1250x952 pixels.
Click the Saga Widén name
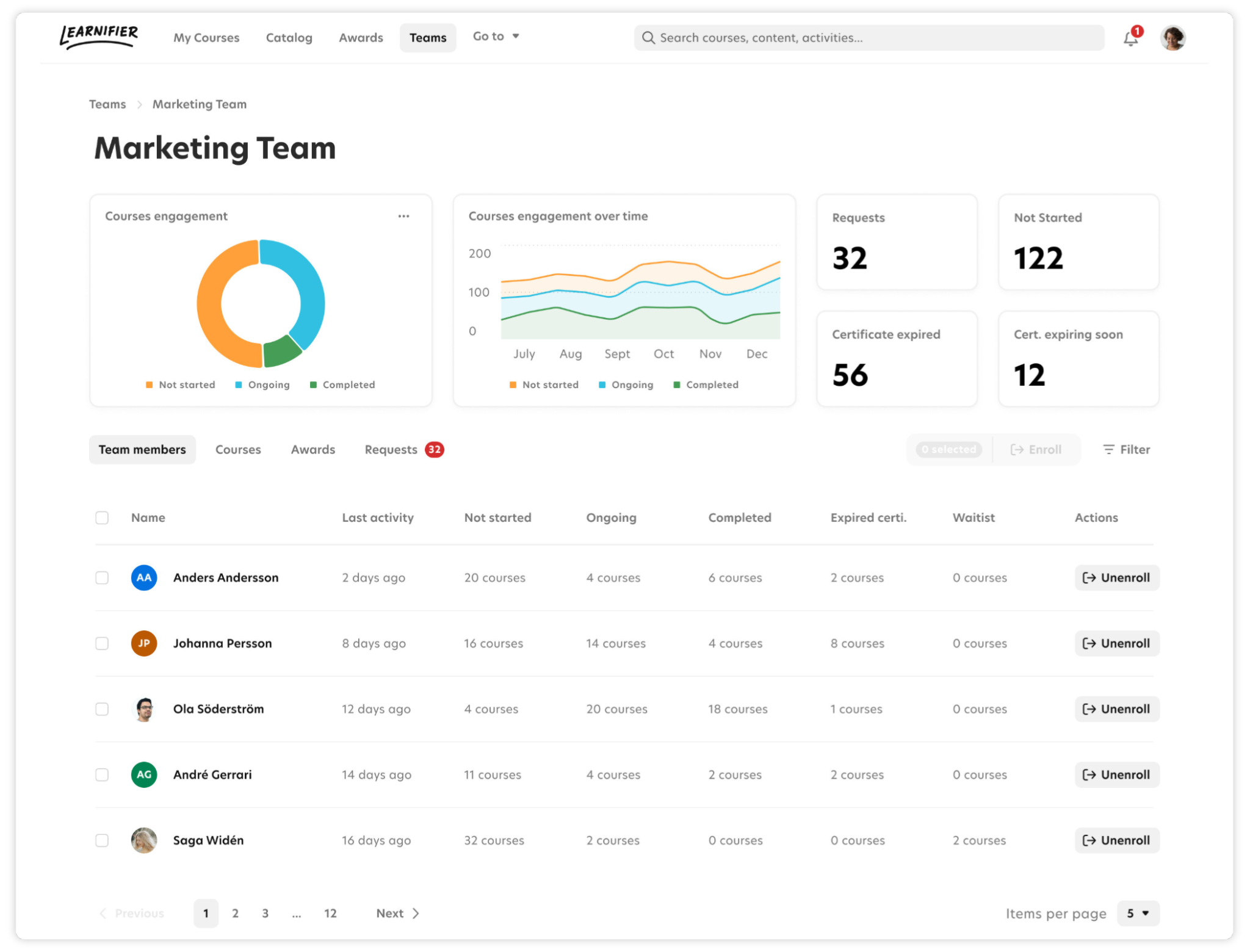[208, 840]
